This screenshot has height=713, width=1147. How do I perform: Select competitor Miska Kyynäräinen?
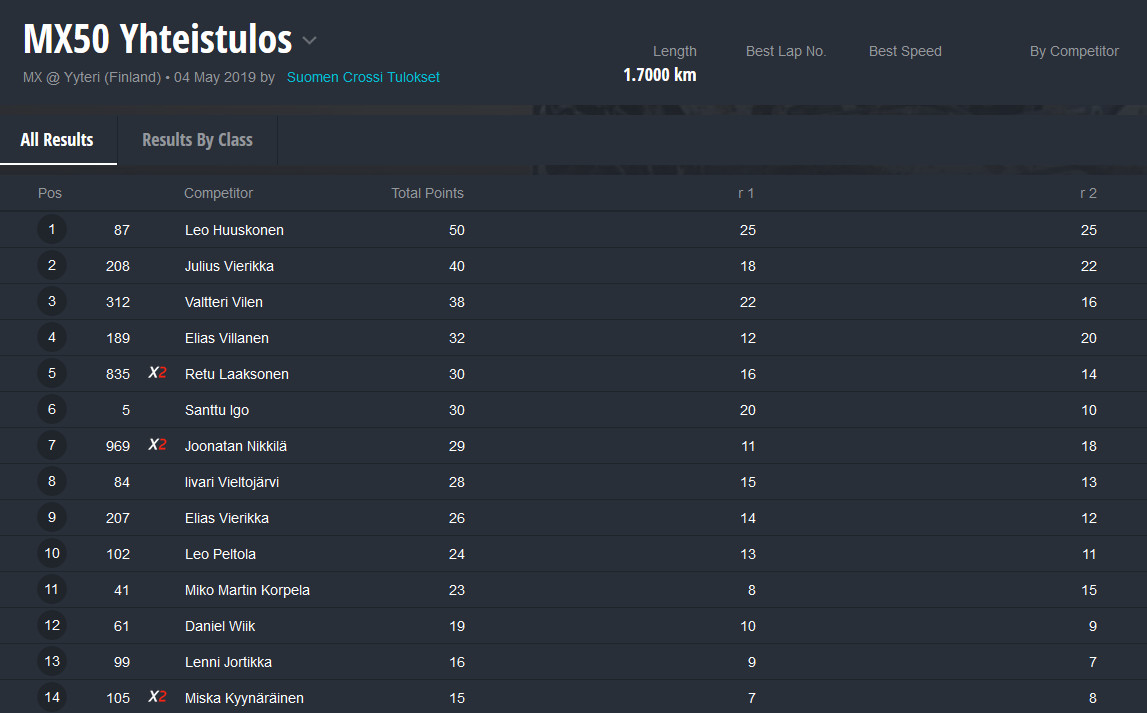244,698
